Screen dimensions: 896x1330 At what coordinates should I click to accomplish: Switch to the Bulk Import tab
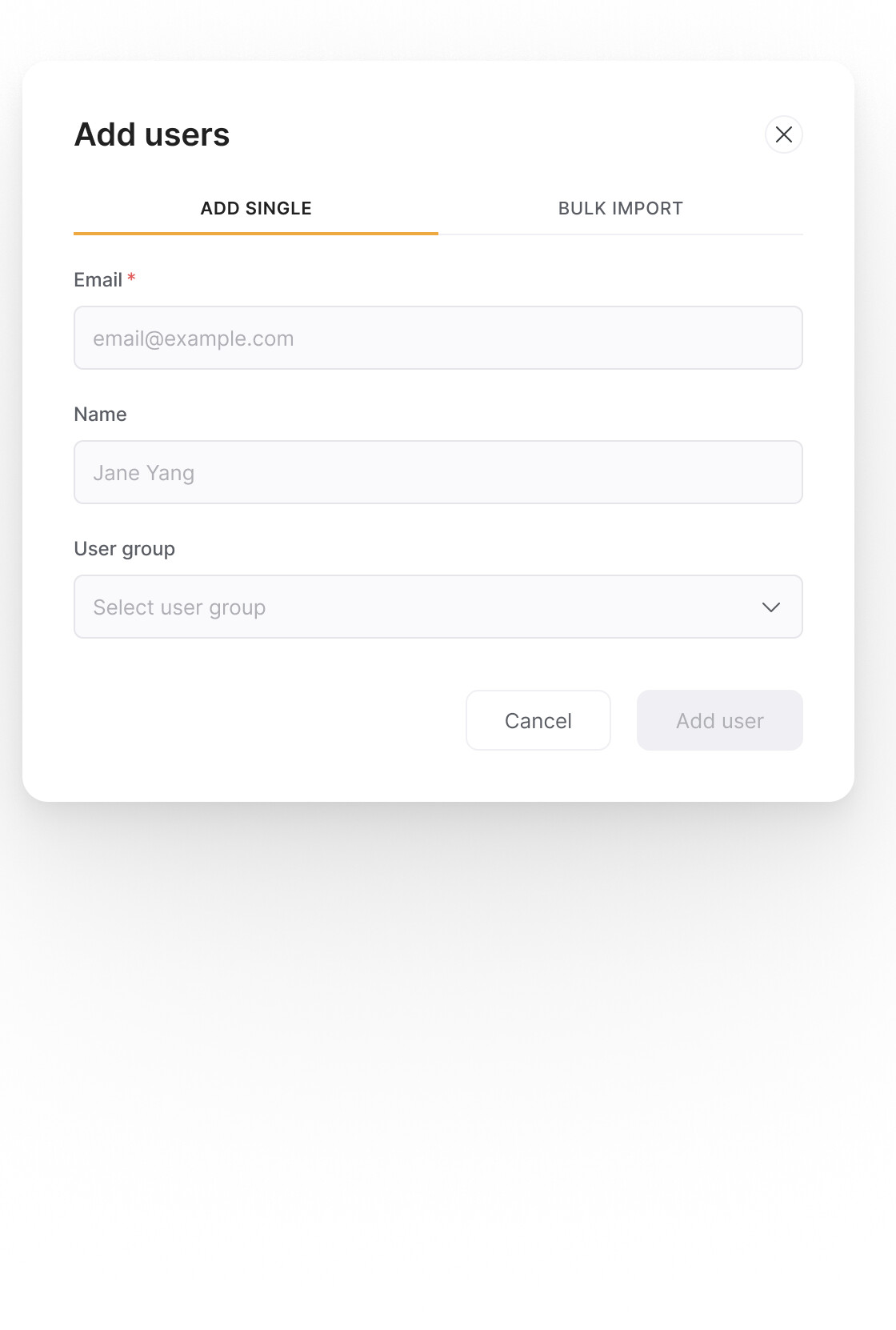(x=621, y=208)
